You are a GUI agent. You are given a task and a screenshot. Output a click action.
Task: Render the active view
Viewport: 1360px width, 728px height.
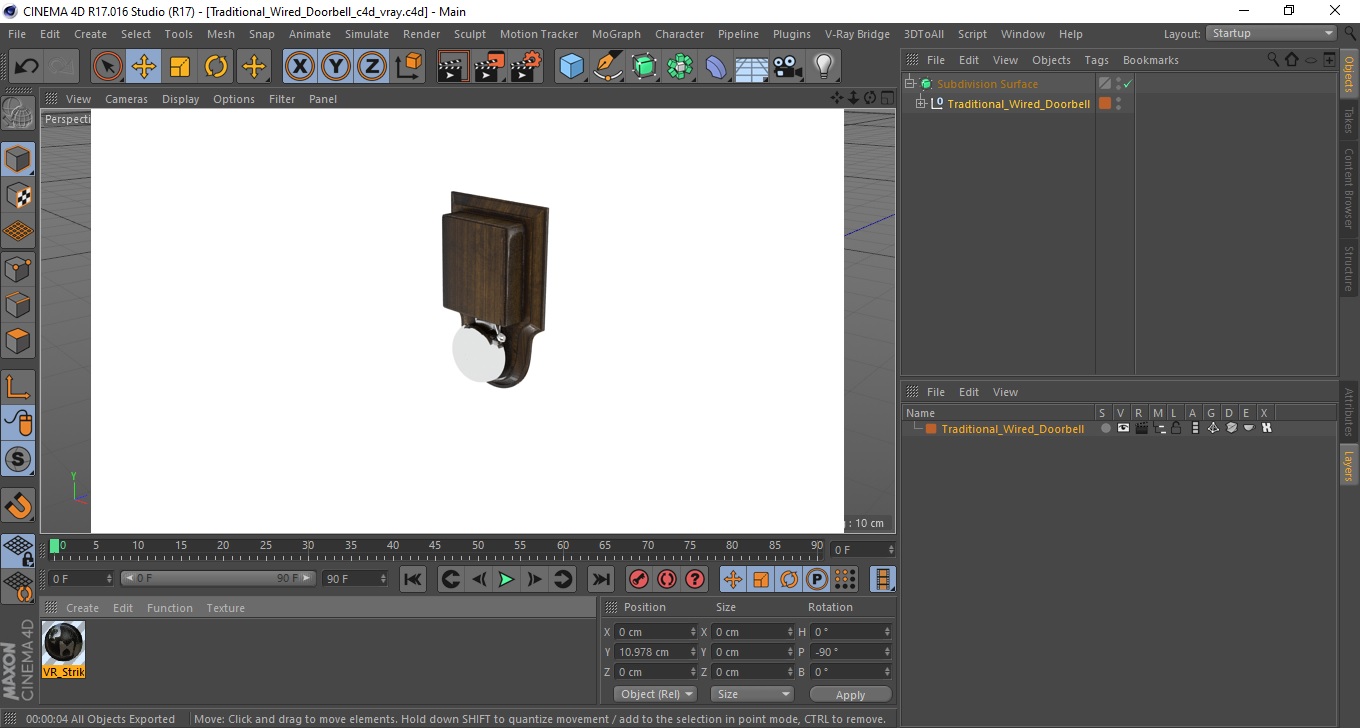click(x=454, y=67)
